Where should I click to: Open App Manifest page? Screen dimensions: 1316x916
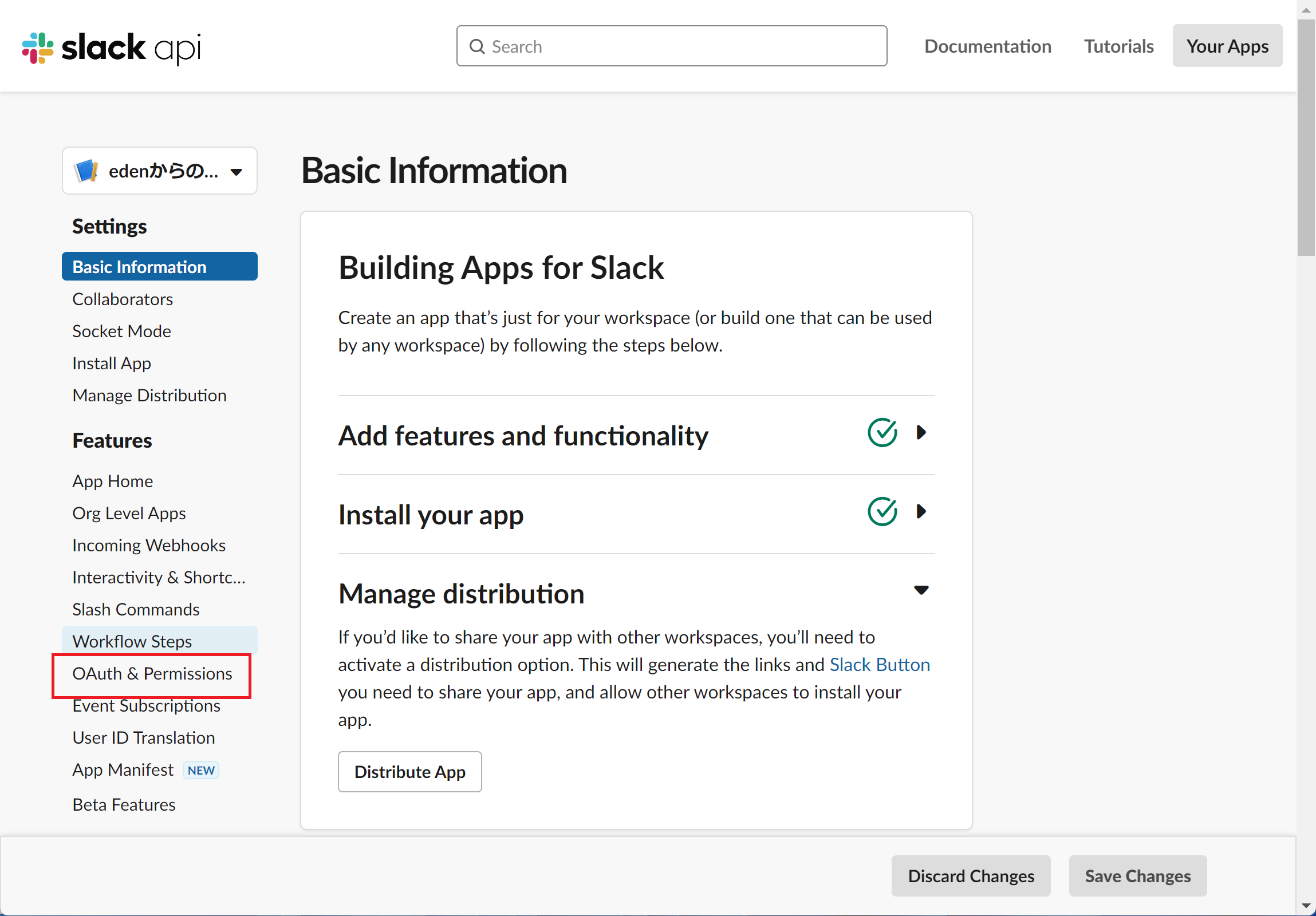tap(123, 770)
